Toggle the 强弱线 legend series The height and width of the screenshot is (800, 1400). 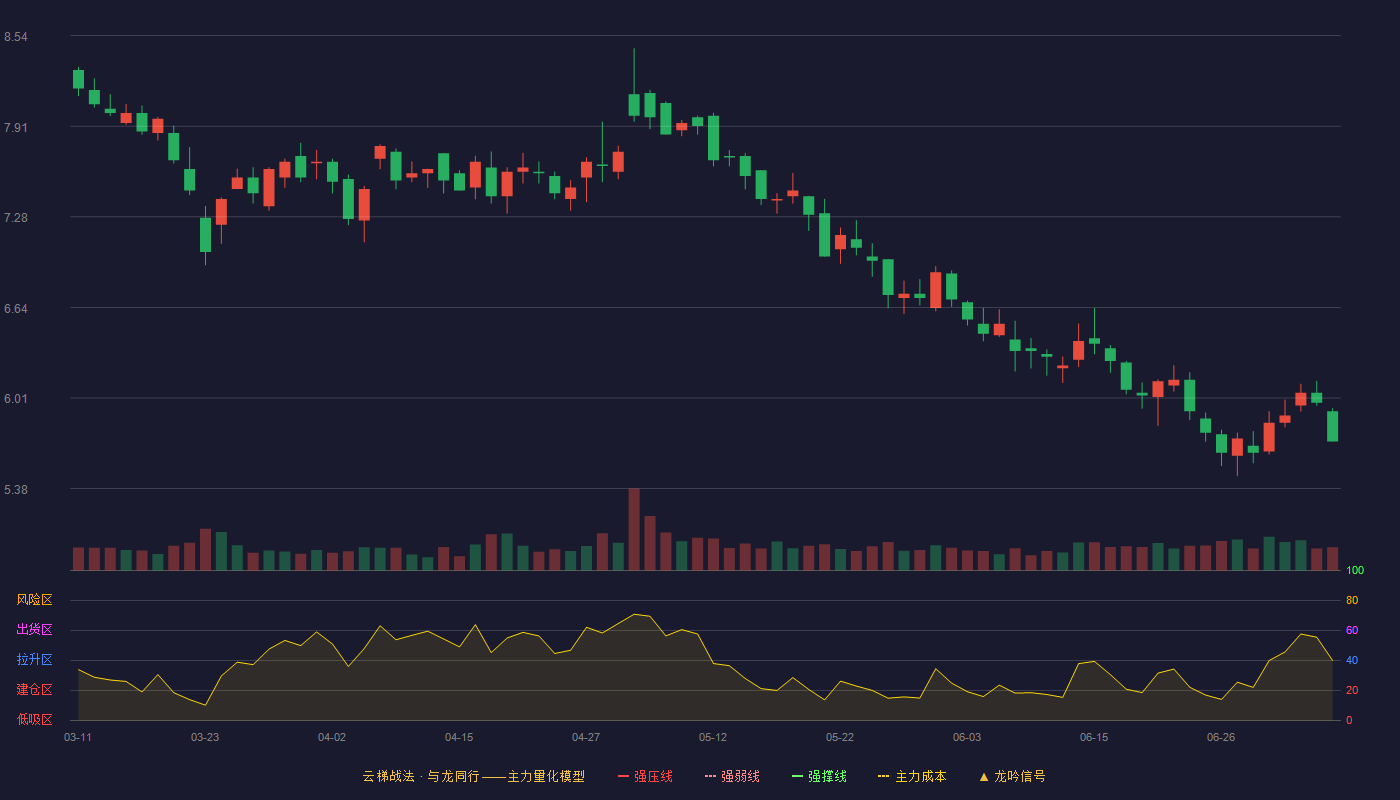click(732, 776)
